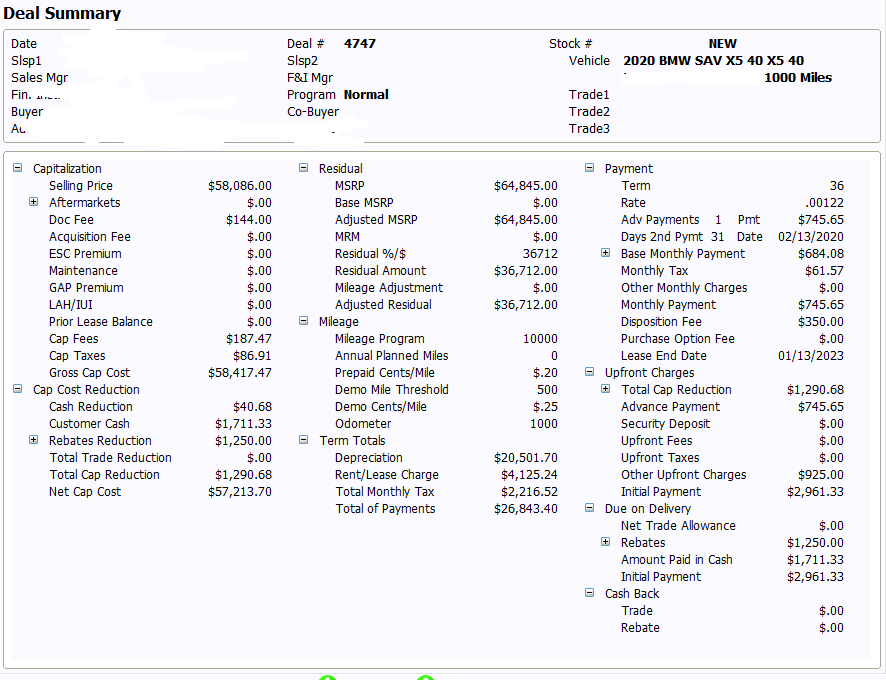Collapse the Payment section
886x680 pixels.
[589, 168]
